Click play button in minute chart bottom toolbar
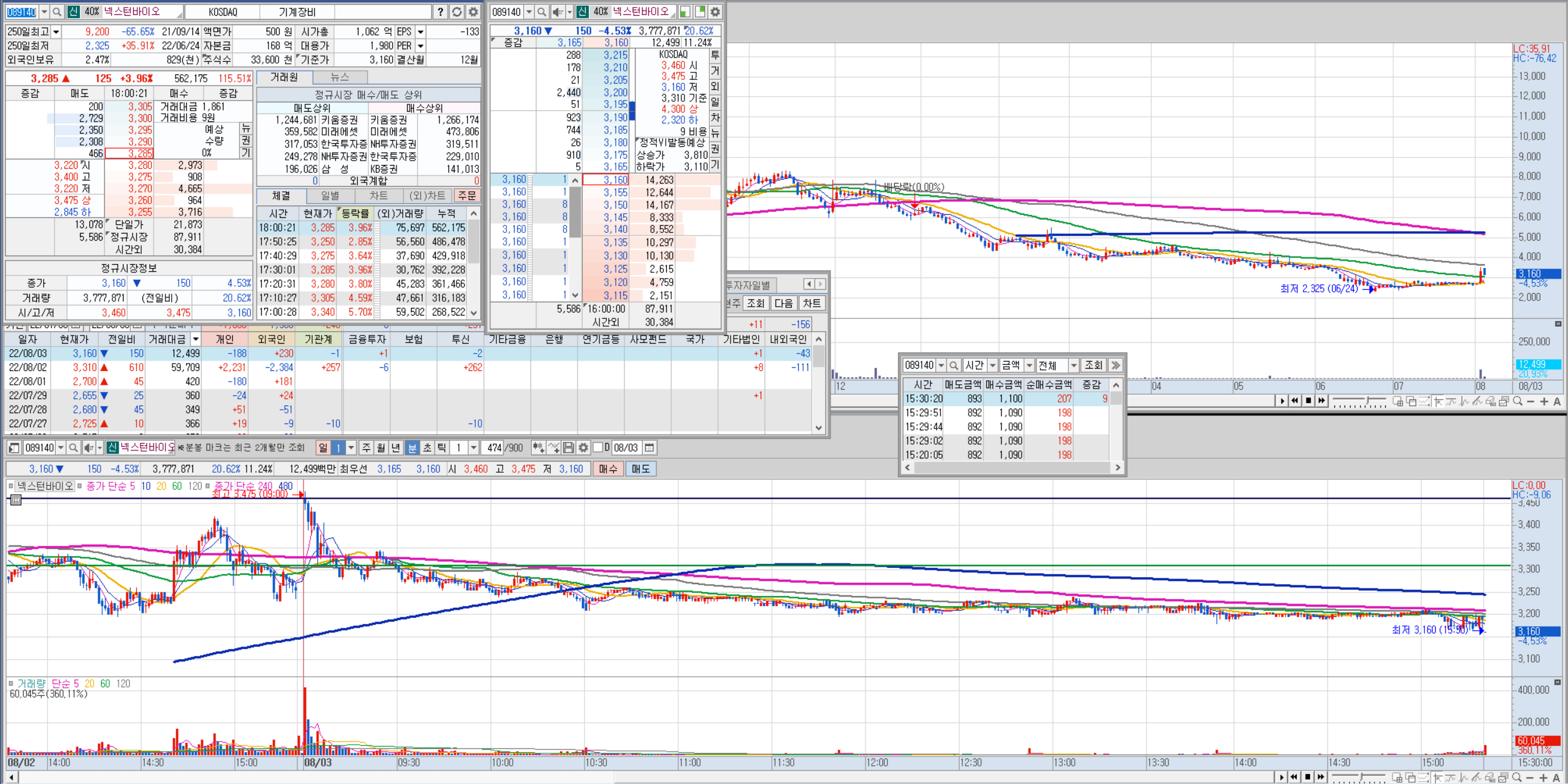 coord(1282,777)
